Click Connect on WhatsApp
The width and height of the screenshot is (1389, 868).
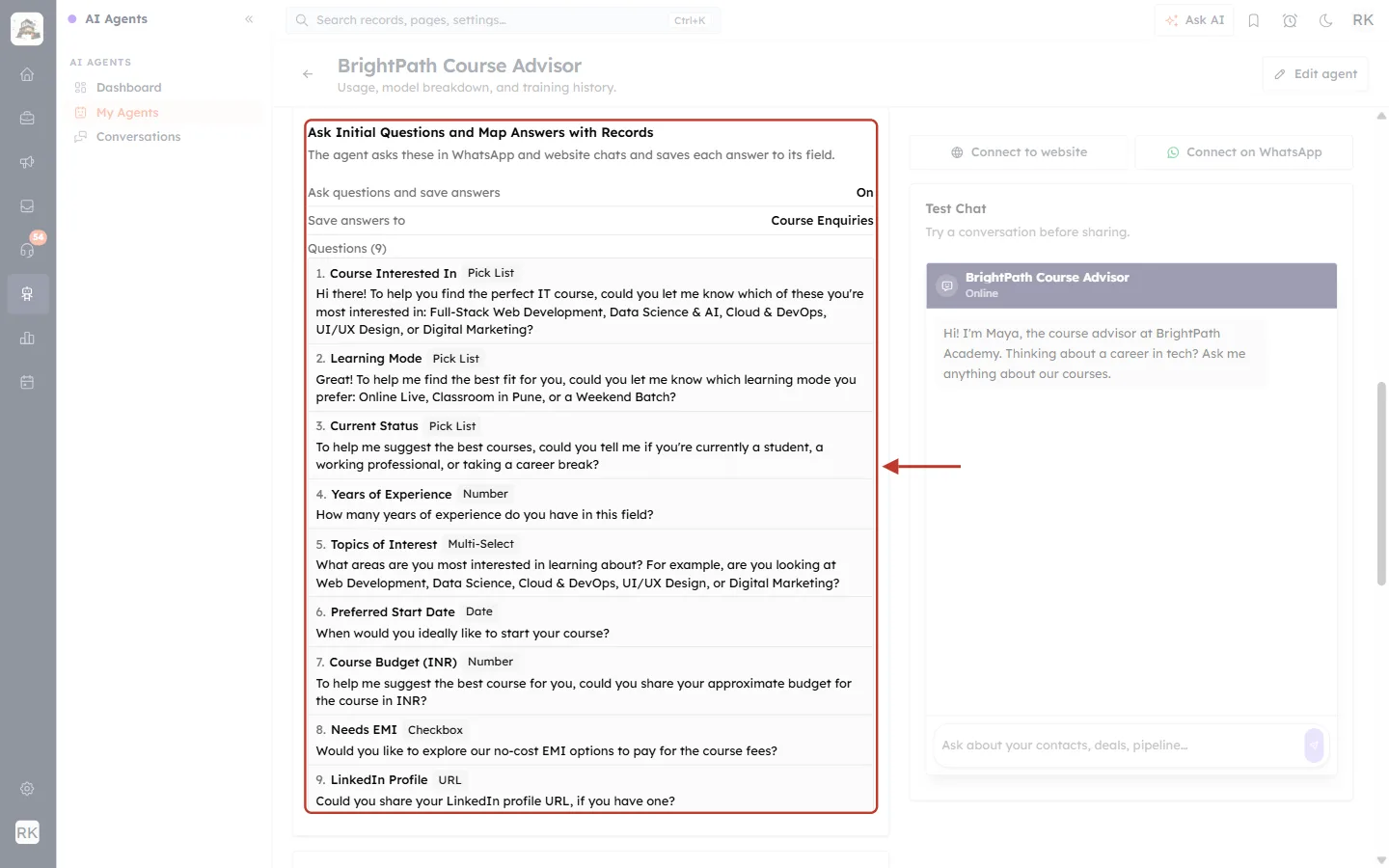[1243, 152]
